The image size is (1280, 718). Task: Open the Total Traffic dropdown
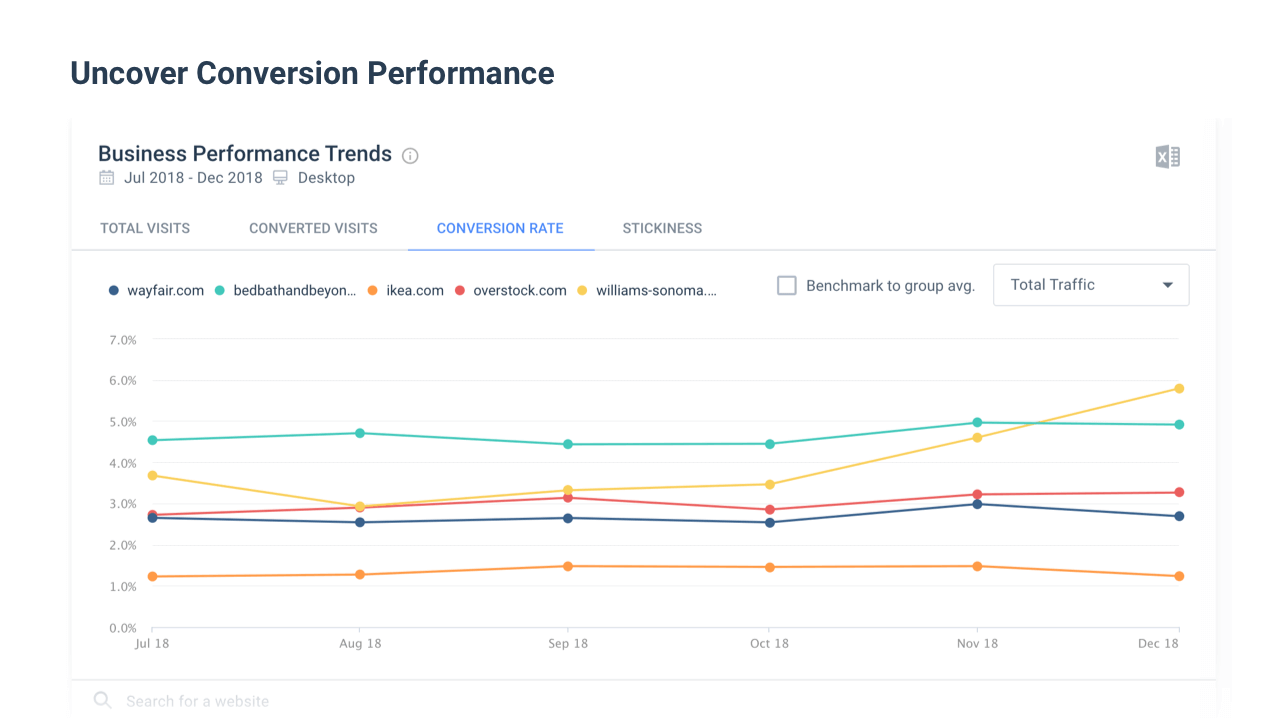pyautogui.click(x=1091, y=285)
